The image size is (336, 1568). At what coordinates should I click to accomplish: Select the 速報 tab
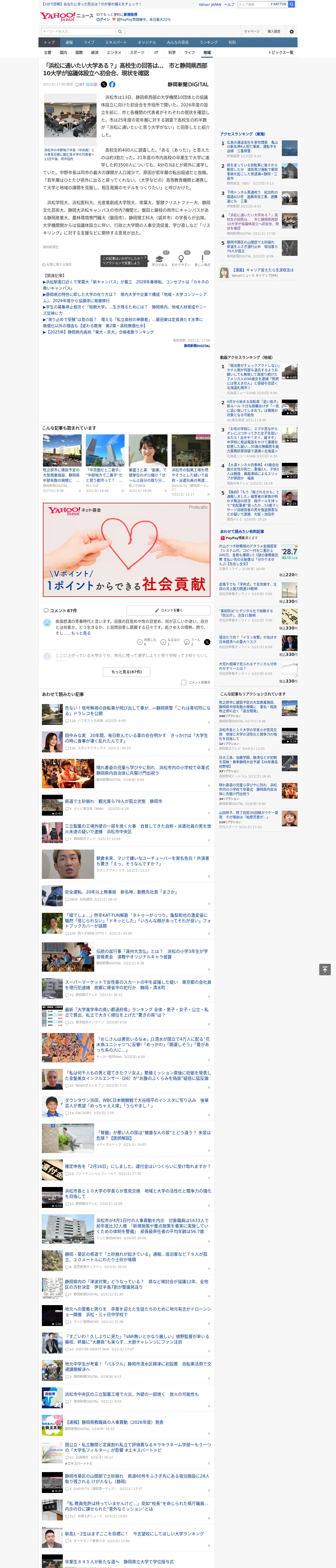point(69,42)
